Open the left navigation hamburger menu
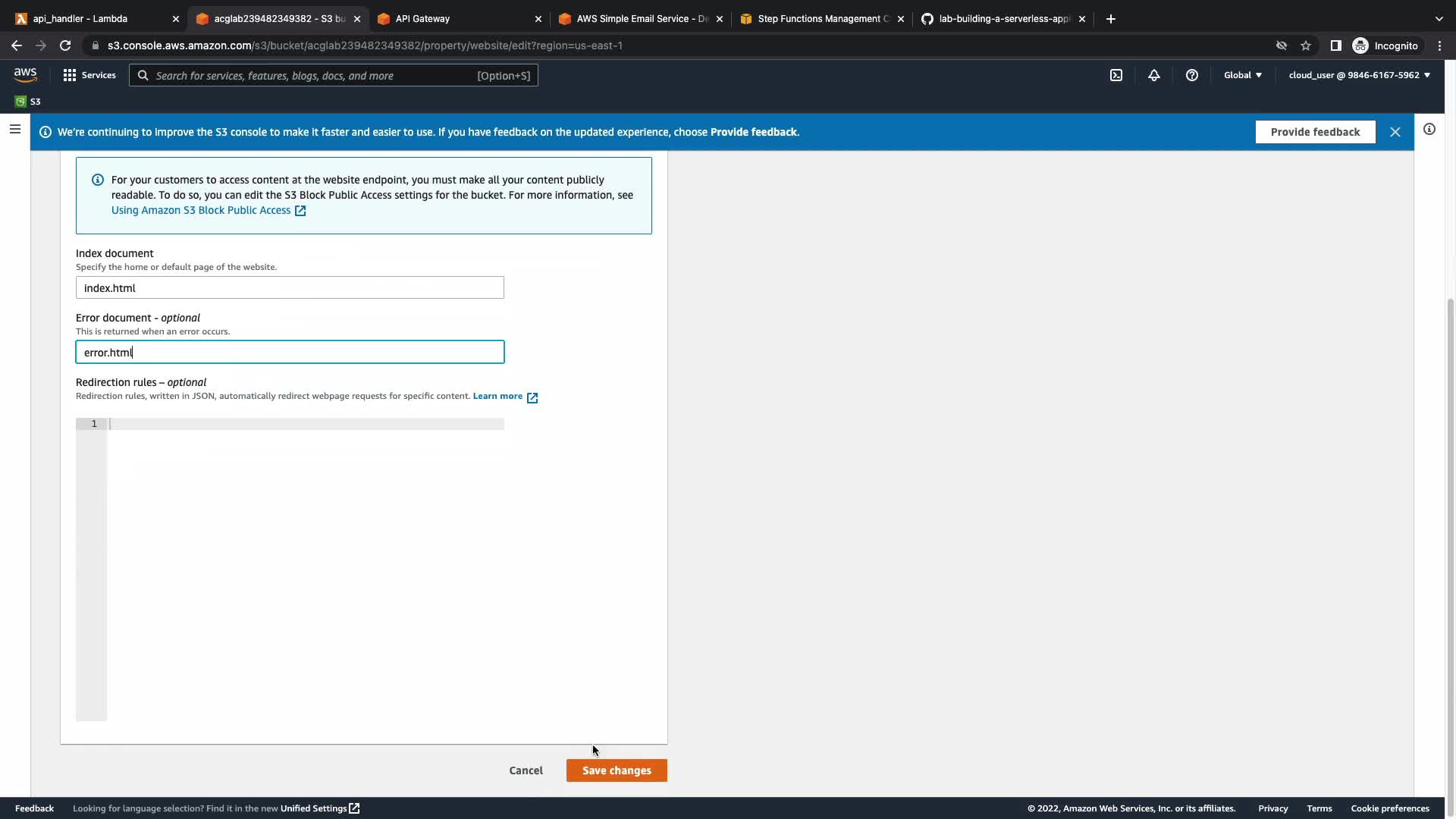 [14, 129]
